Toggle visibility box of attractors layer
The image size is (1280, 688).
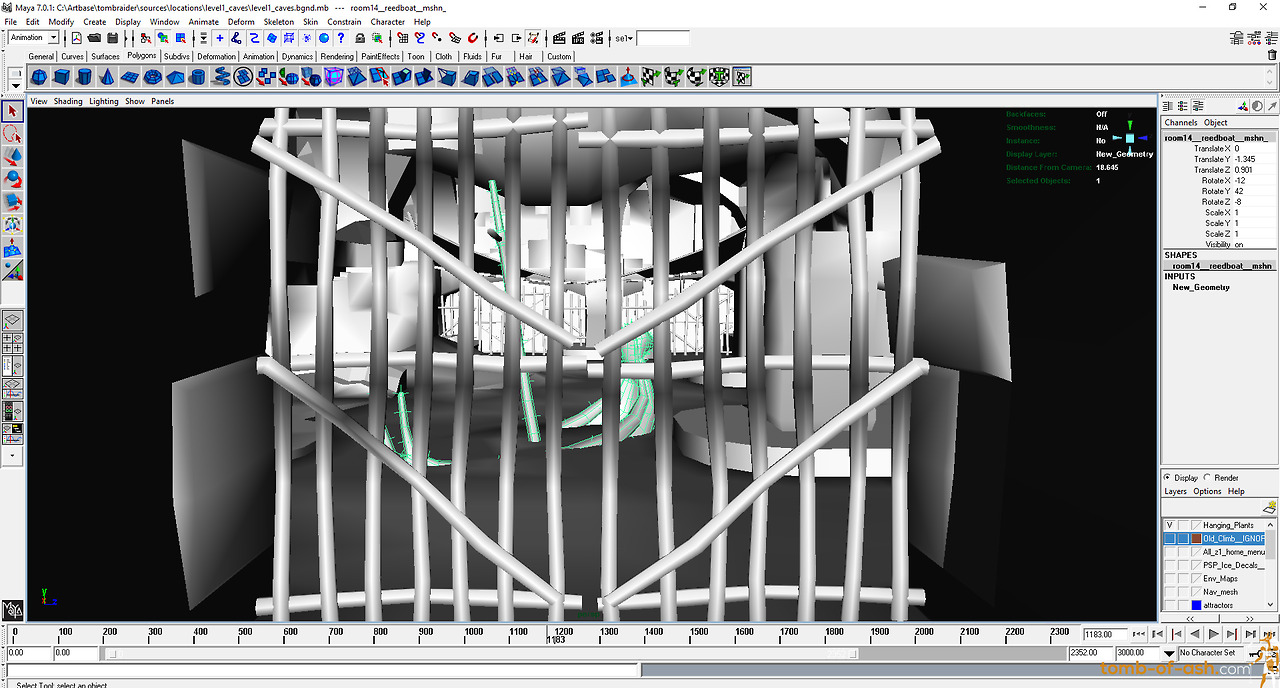[1169, 605]
